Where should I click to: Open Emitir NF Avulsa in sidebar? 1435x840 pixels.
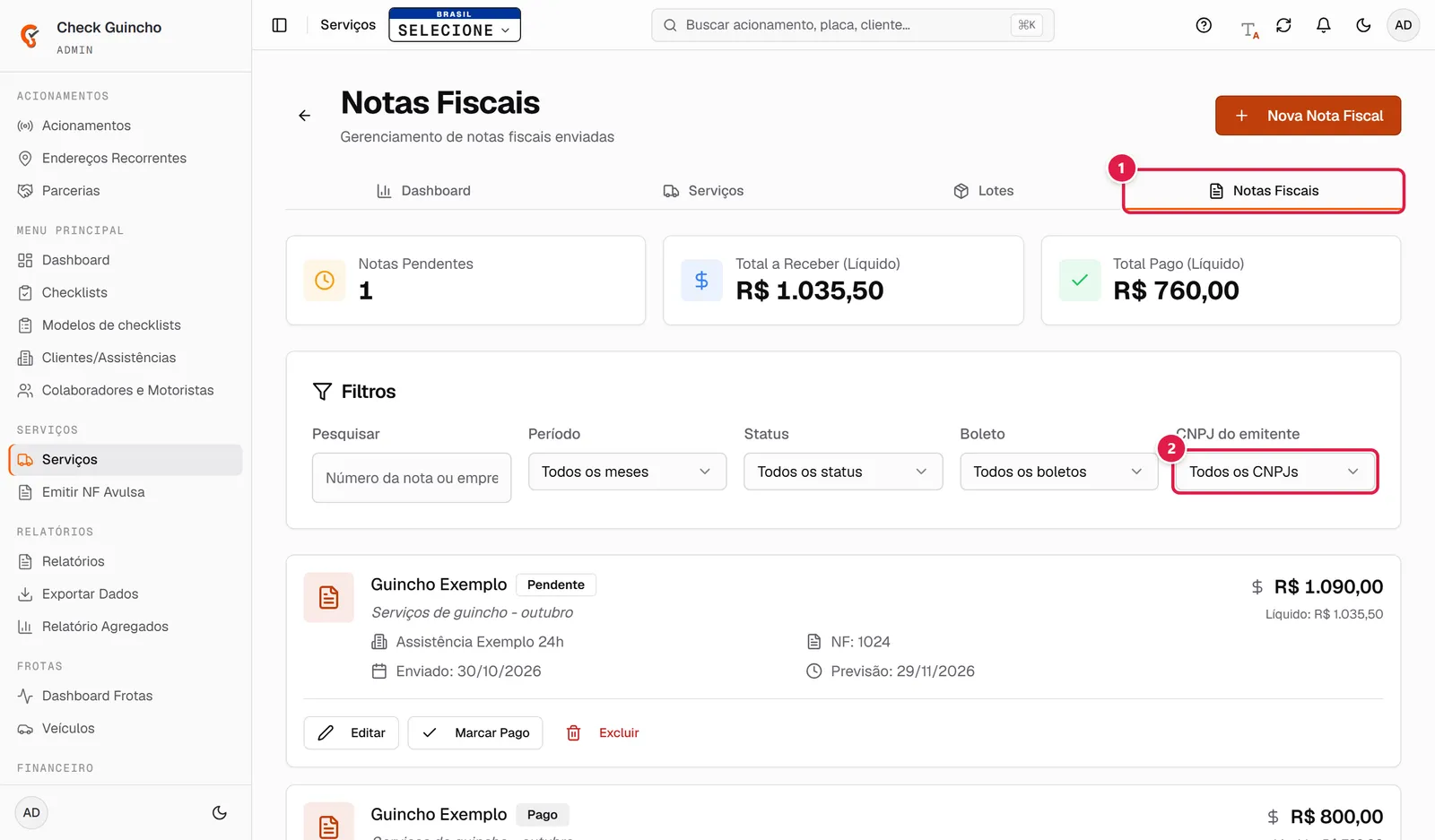click(x=126, y=492)
